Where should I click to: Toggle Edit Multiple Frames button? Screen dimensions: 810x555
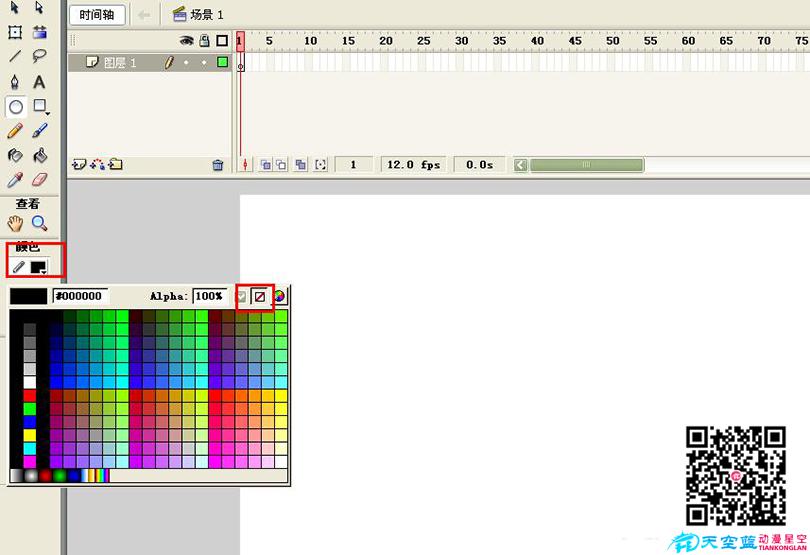click(x=301, y=165)
